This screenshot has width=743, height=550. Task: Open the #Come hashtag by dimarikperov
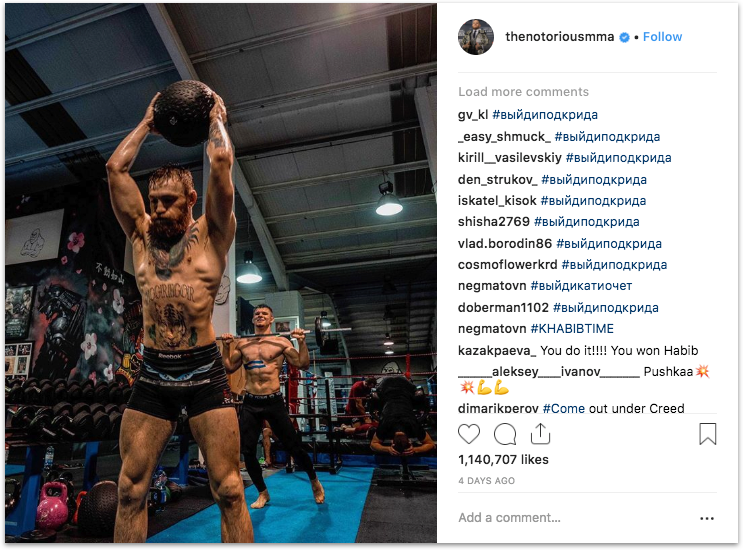[563, 408]
